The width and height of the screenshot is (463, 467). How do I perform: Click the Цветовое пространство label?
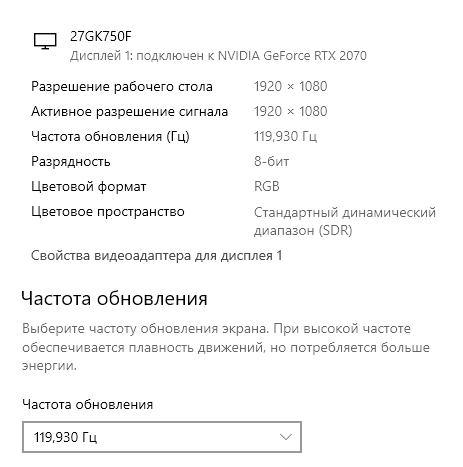click(x=108, y=212)
